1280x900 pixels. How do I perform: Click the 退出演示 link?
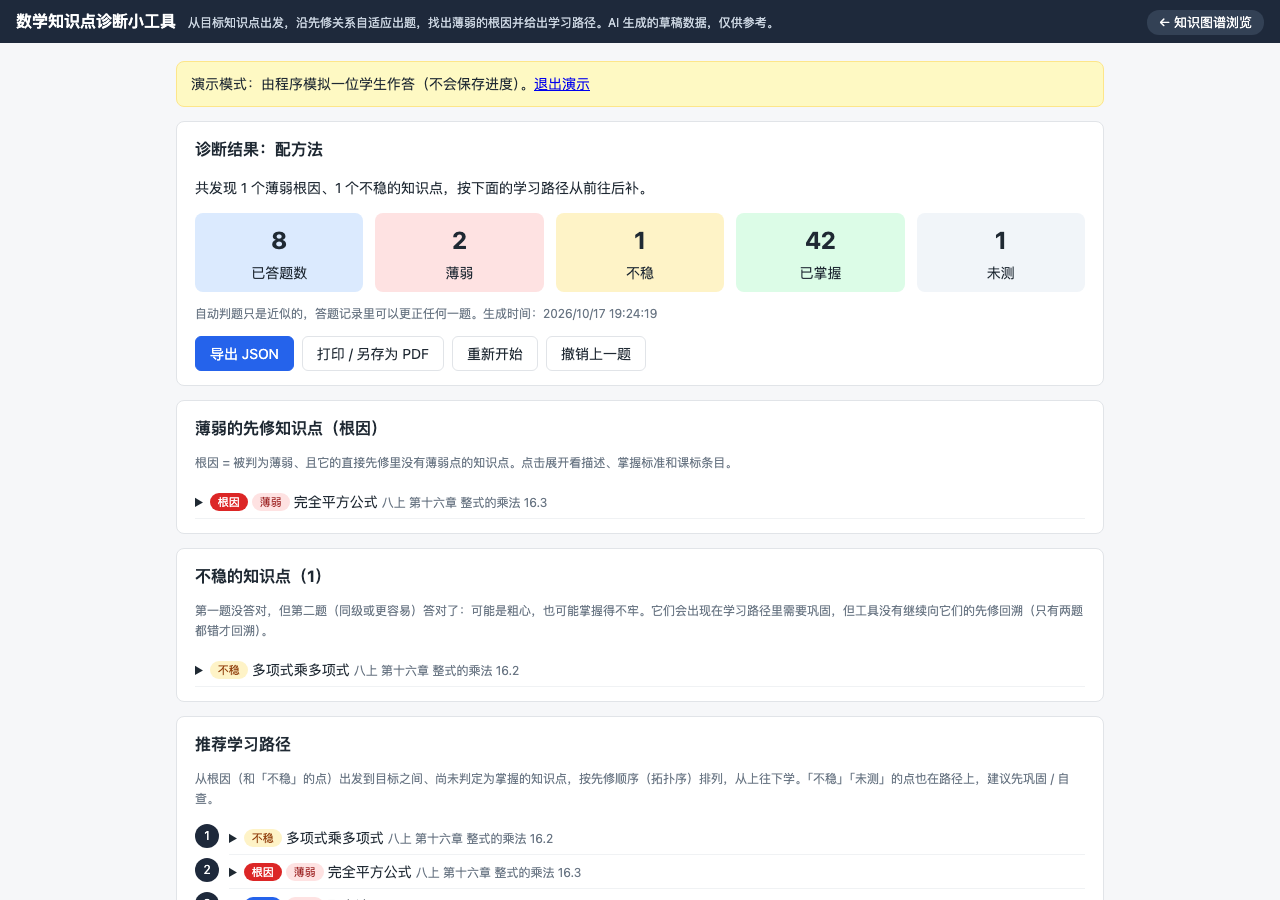point(562,84)
